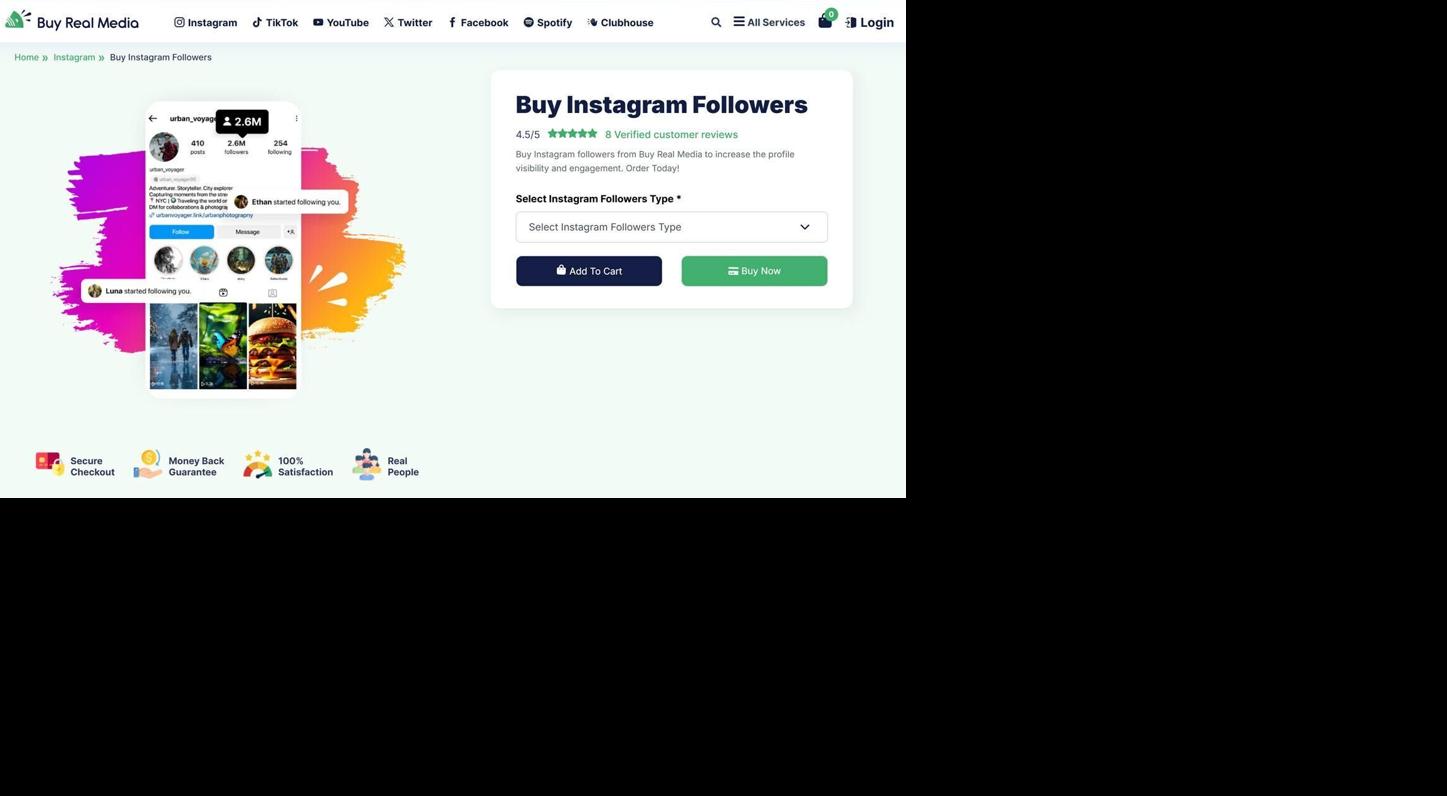This screenshot has height=796, width=1447.
Task: Open the search magnifier icon
Action: pyautogui.click(x=716, y=22)
